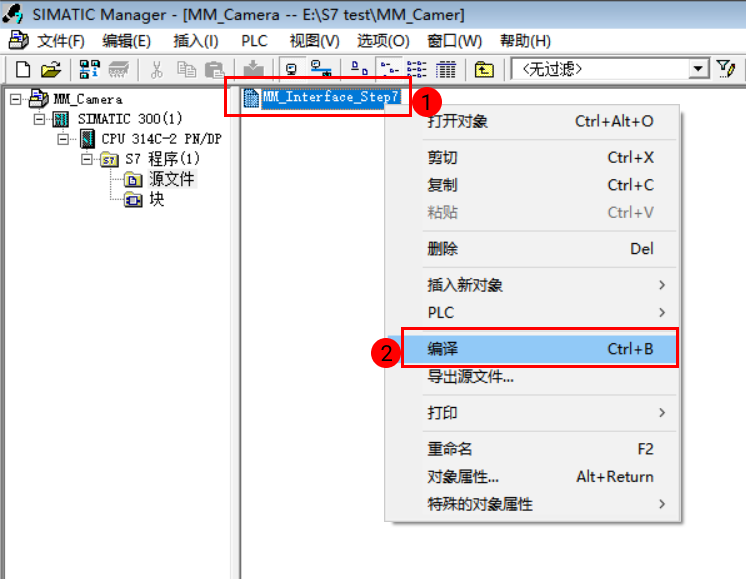Select the MM_Interface_Step7 file name

point(330,97)
